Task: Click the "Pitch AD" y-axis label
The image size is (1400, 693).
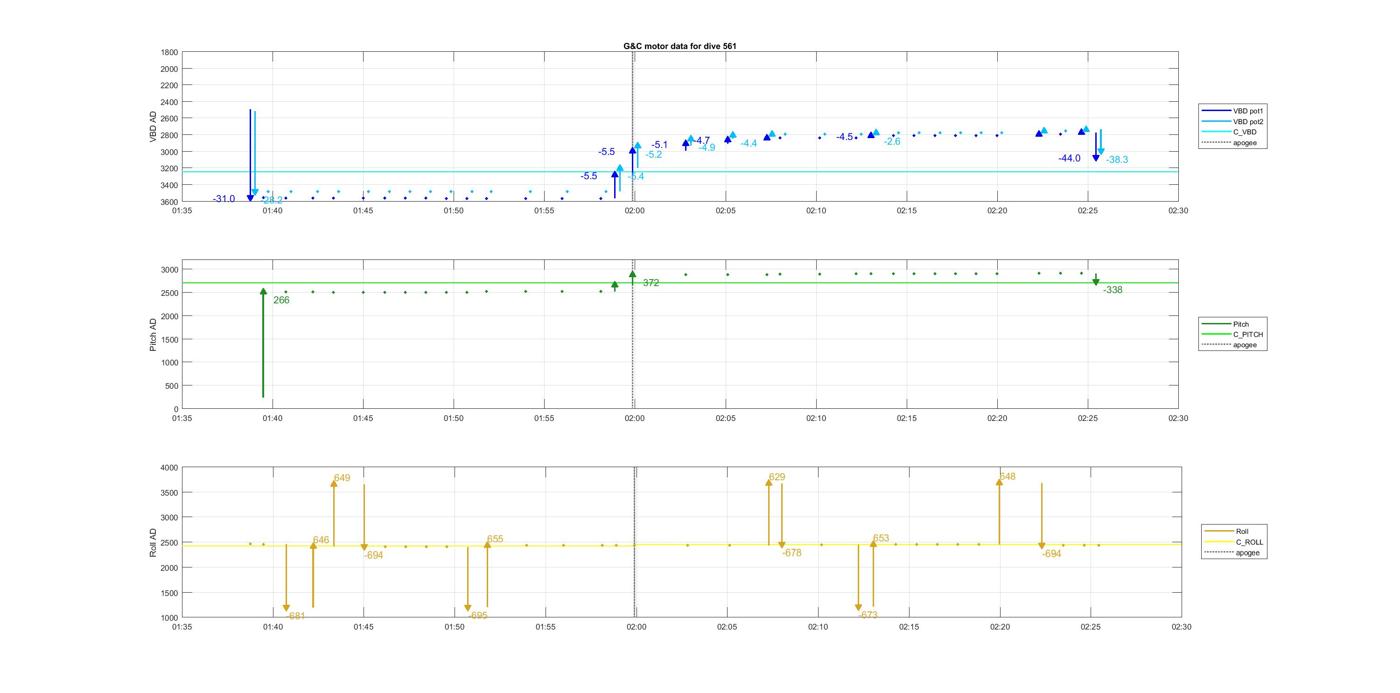Action: (154, 336)
